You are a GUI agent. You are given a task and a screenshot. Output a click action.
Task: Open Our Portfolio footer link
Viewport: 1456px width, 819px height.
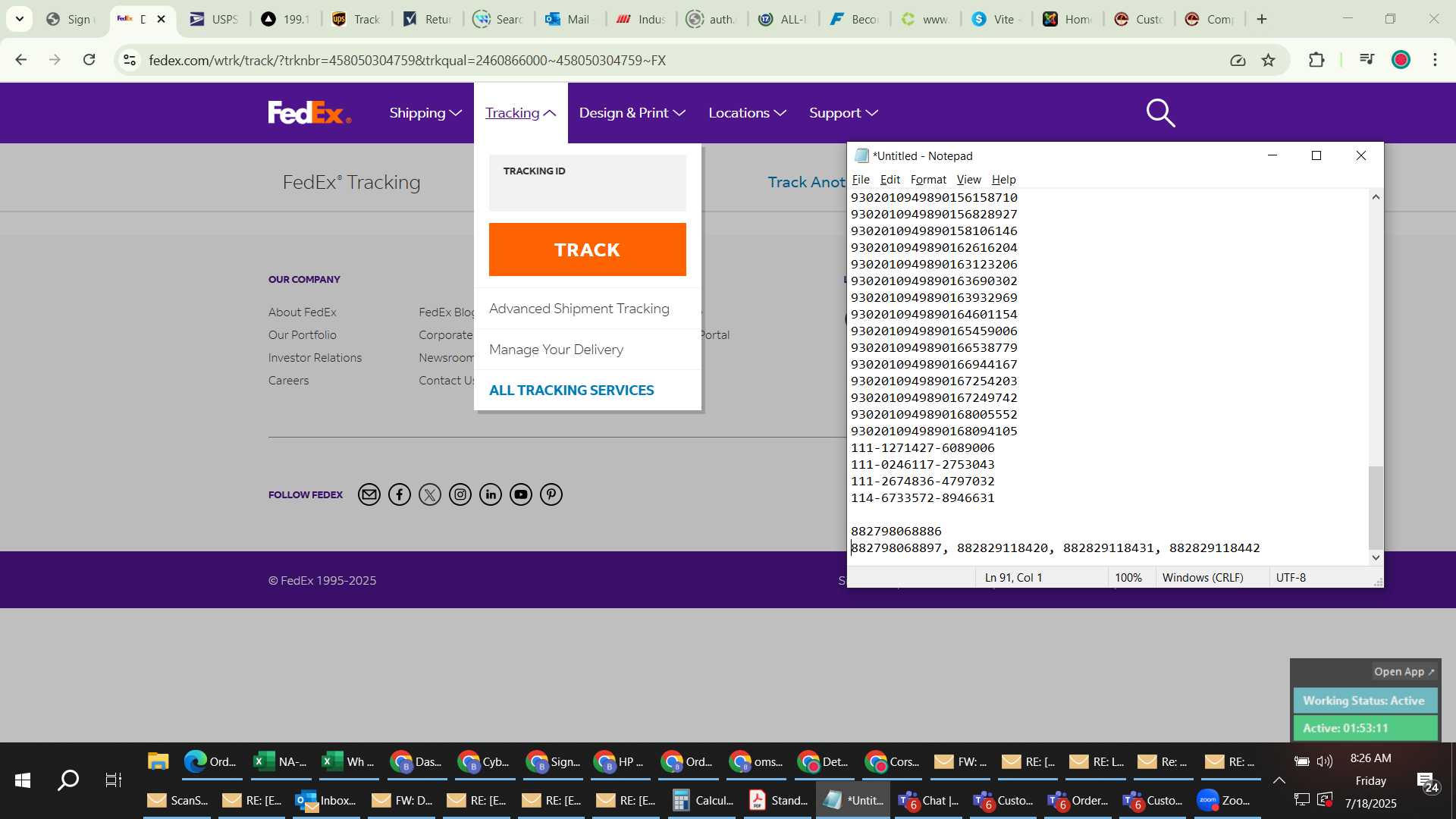tap(302, 335)
